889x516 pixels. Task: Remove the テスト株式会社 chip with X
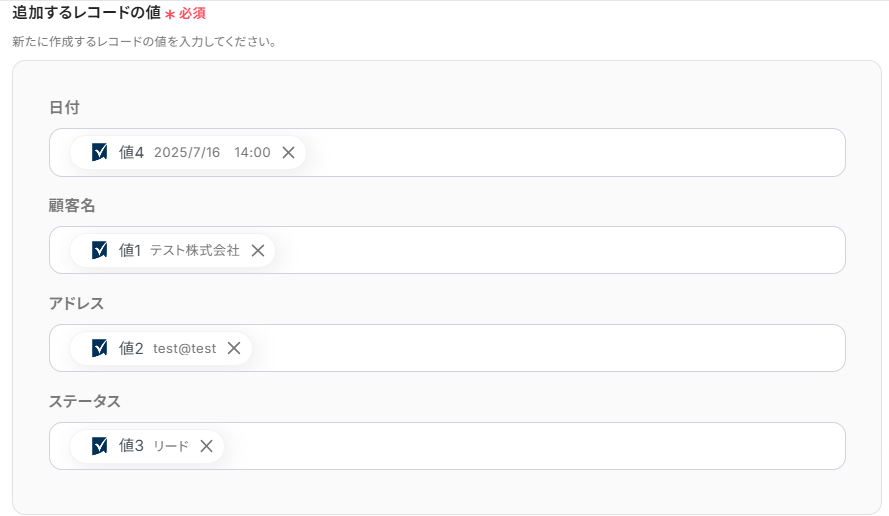click(258, 251)
